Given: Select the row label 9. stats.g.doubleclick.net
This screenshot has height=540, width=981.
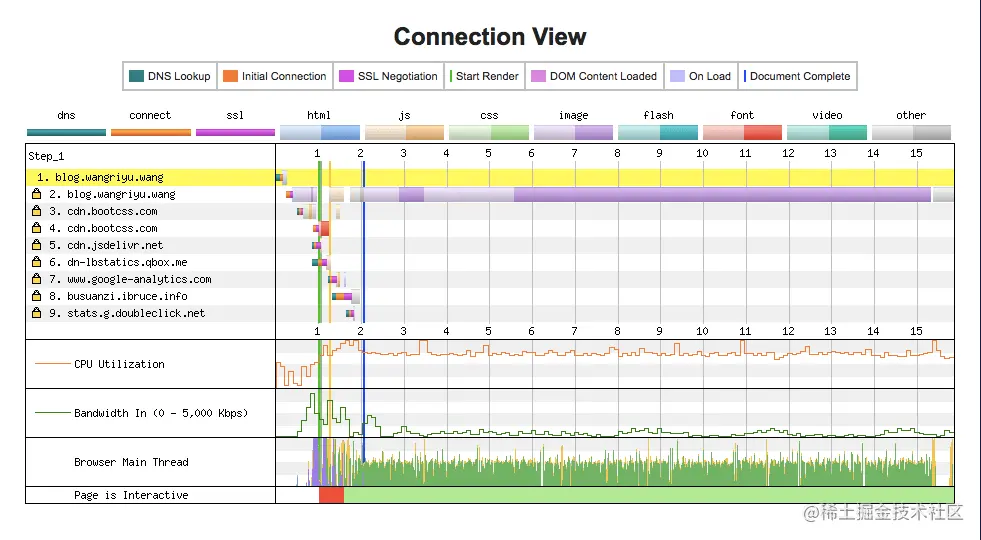Looking at the screenshot, I should [x=127, y=312].
